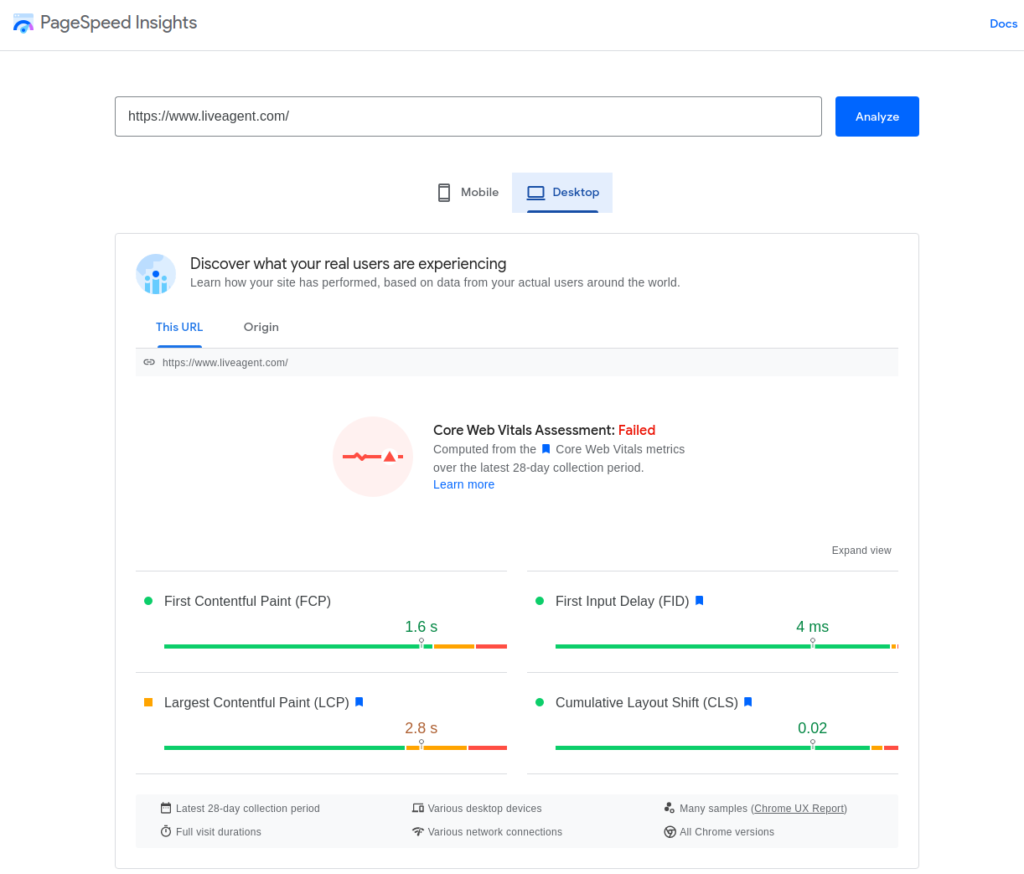This screenshot has width=1024, height=874.
Task: Click the bookmark icon beside Largest Contentful Paint
Action: pyautogui.click(x=359, y=702)
